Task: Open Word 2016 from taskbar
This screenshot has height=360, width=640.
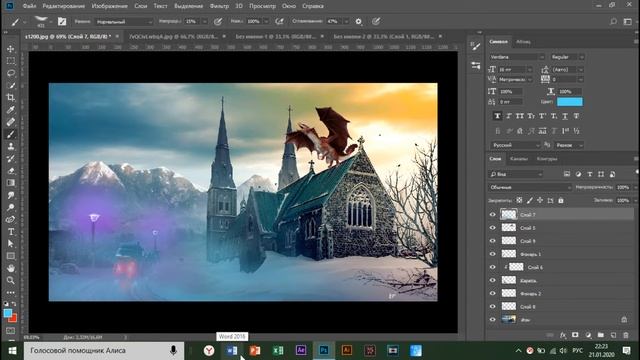Action: point(232,351)
